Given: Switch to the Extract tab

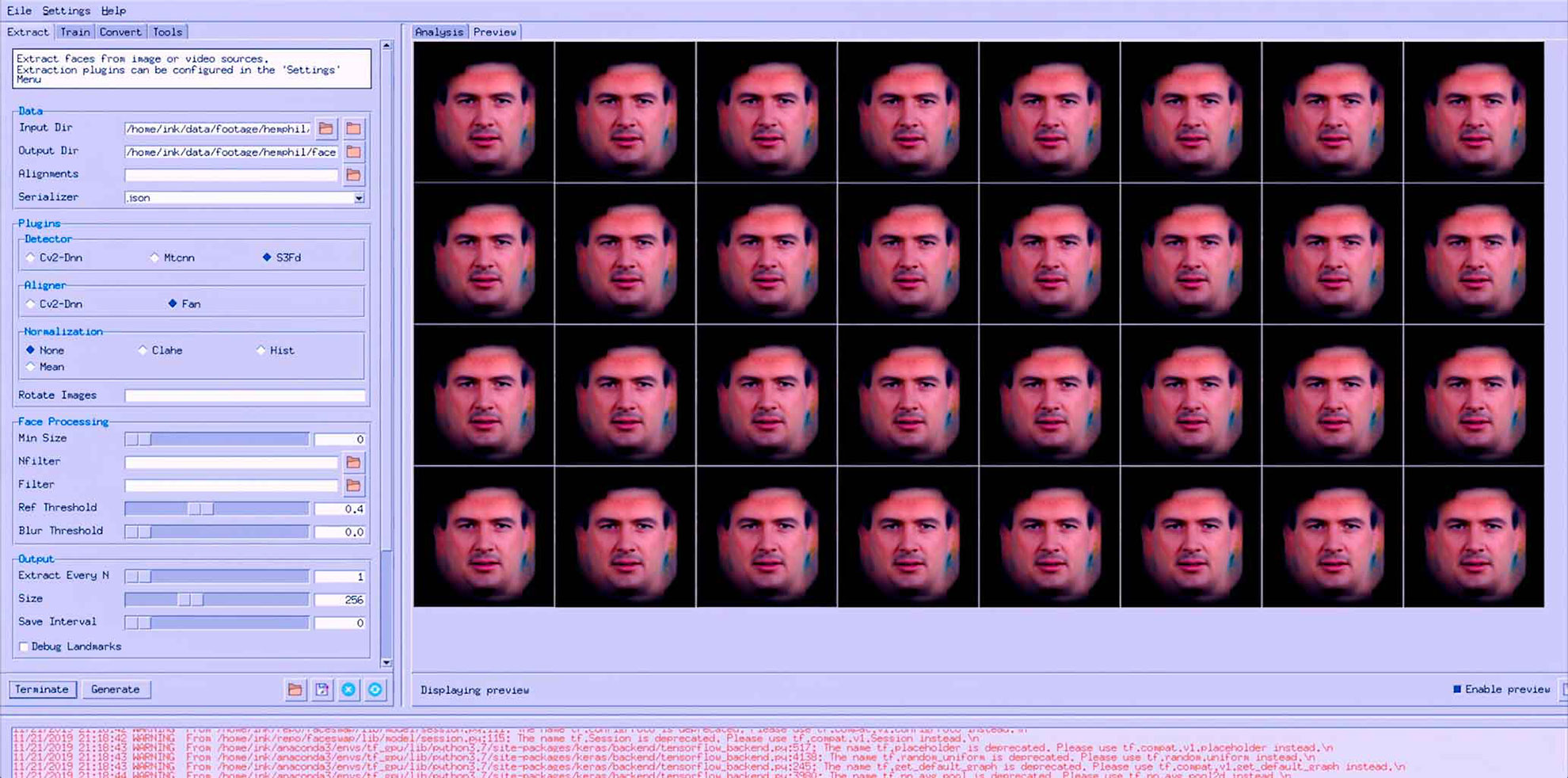Looking at the screenshot, I should [x=28, y=32].
